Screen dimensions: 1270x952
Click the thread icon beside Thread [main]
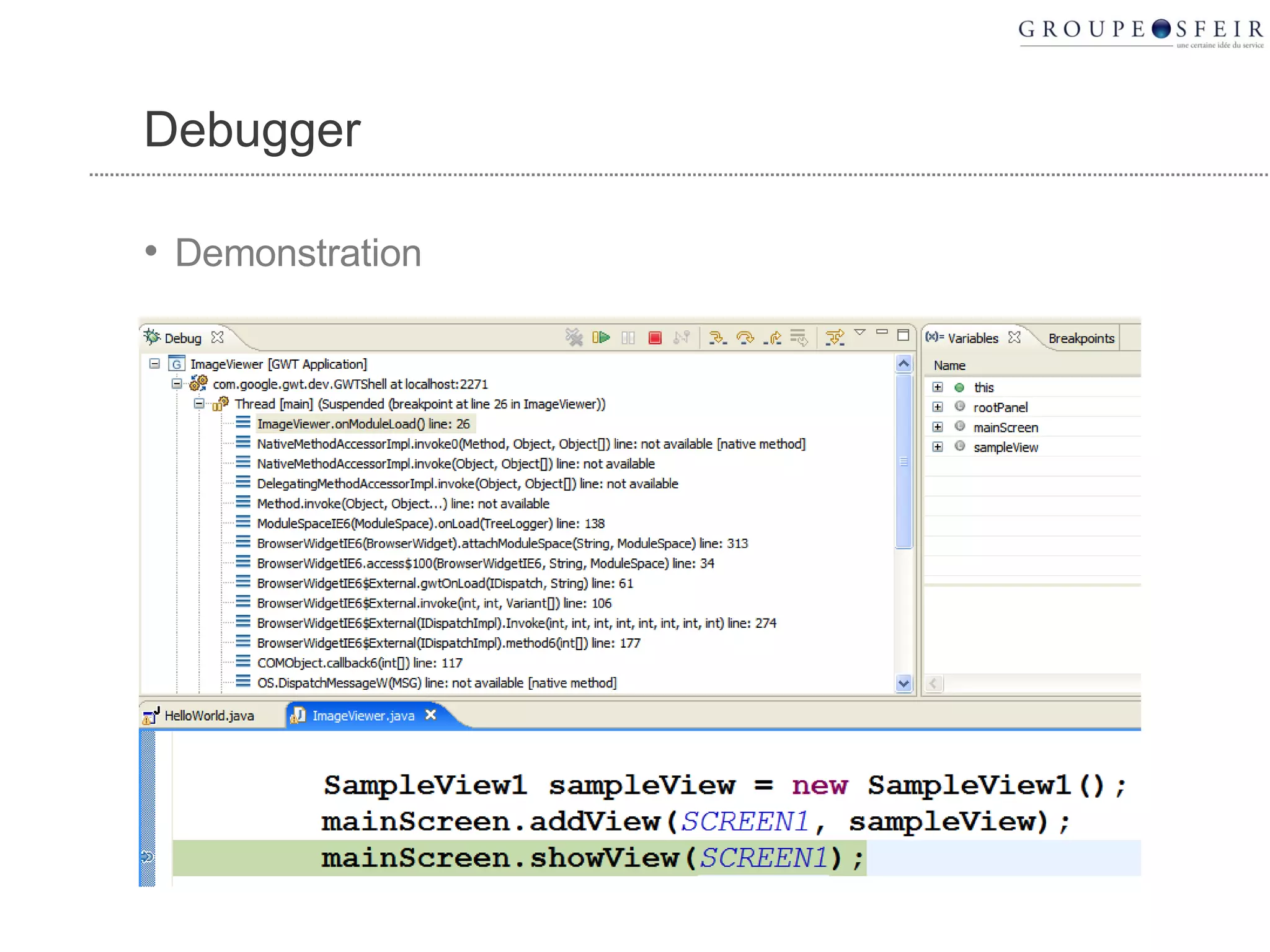[x=221, y=403]
